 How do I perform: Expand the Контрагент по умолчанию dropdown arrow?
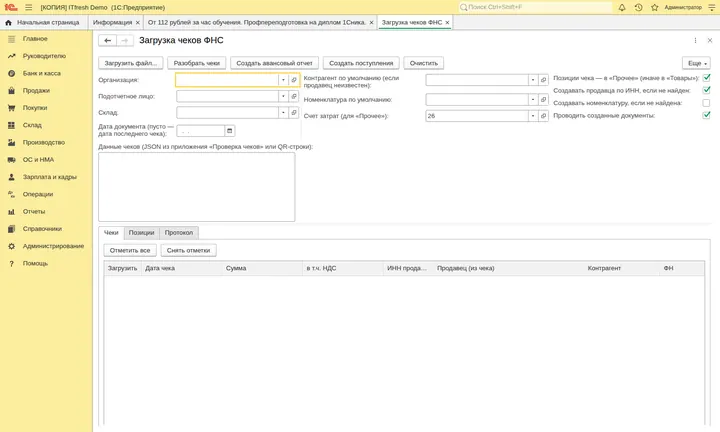click(x=533, y=80)
